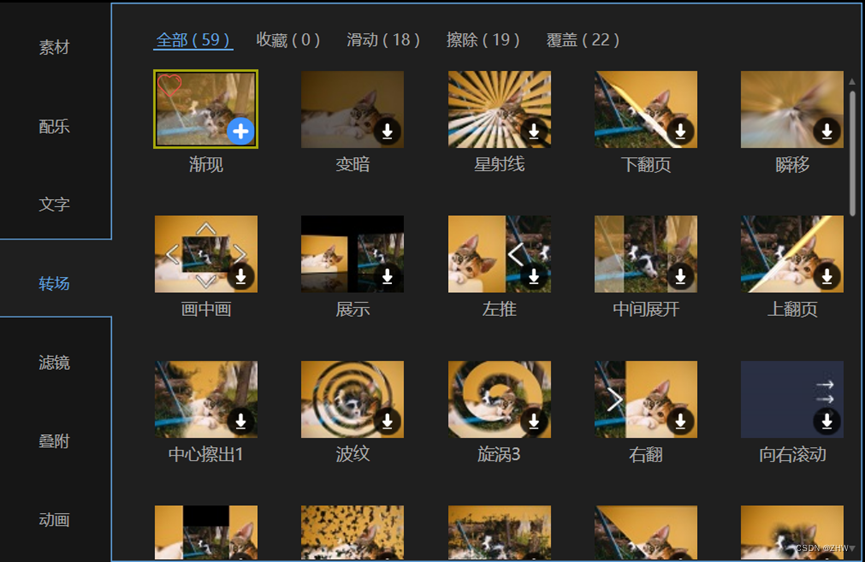Open the 滑动 (18) tab
Screen dimensions: 865x562
(383, 40)
